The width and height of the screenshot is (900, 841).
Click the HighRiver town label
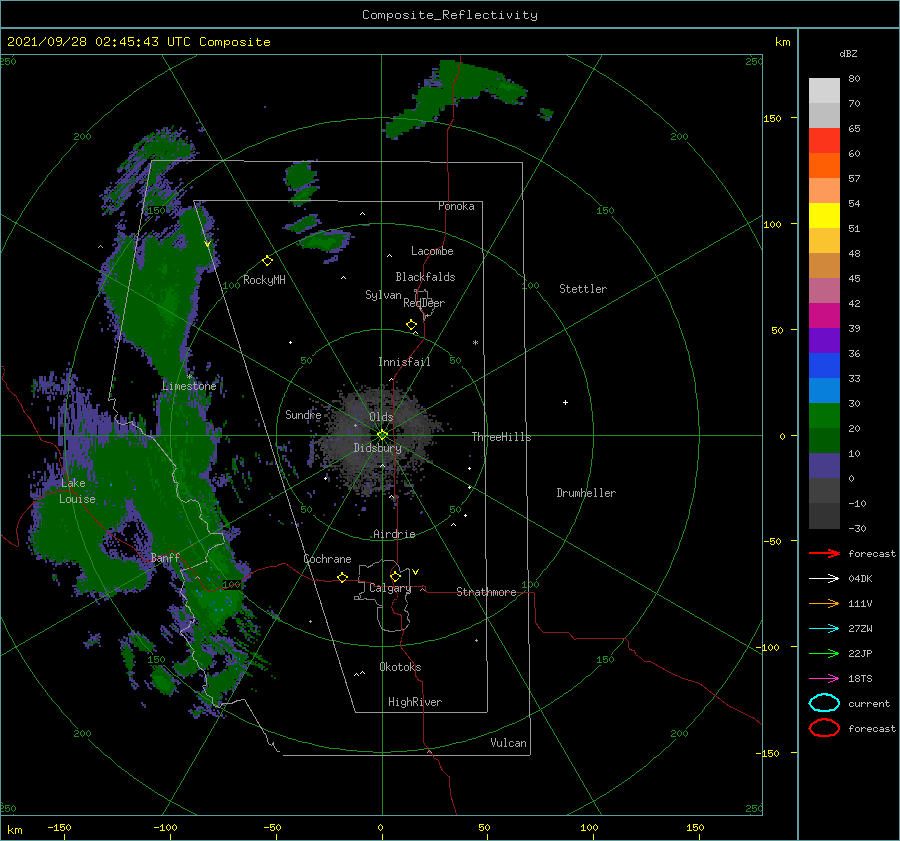tap(415, 702)
